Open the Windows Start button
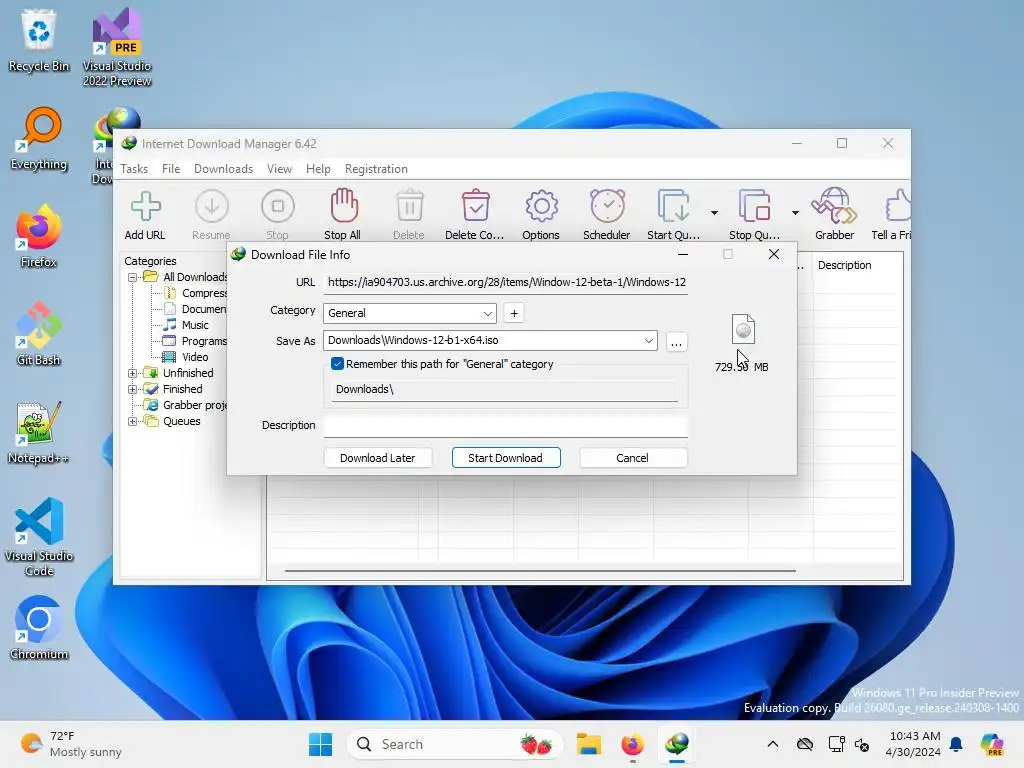The image size is (1024, 768). [320, 744]
